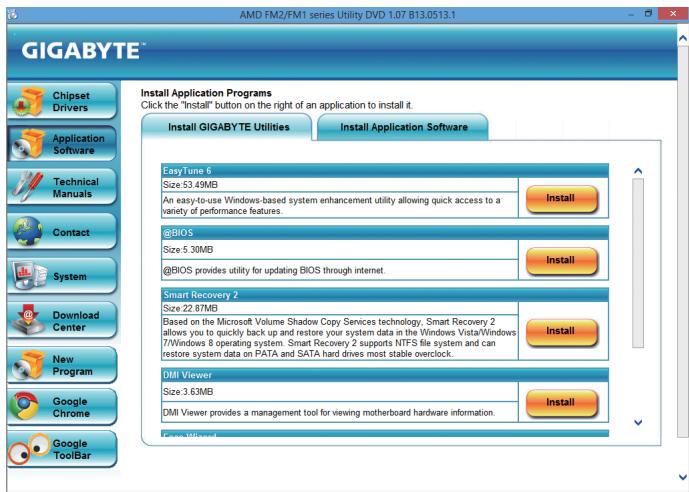Click the utilities list scroll down arrow
This screenshot has height=492, width=689.
pos(638,423)
